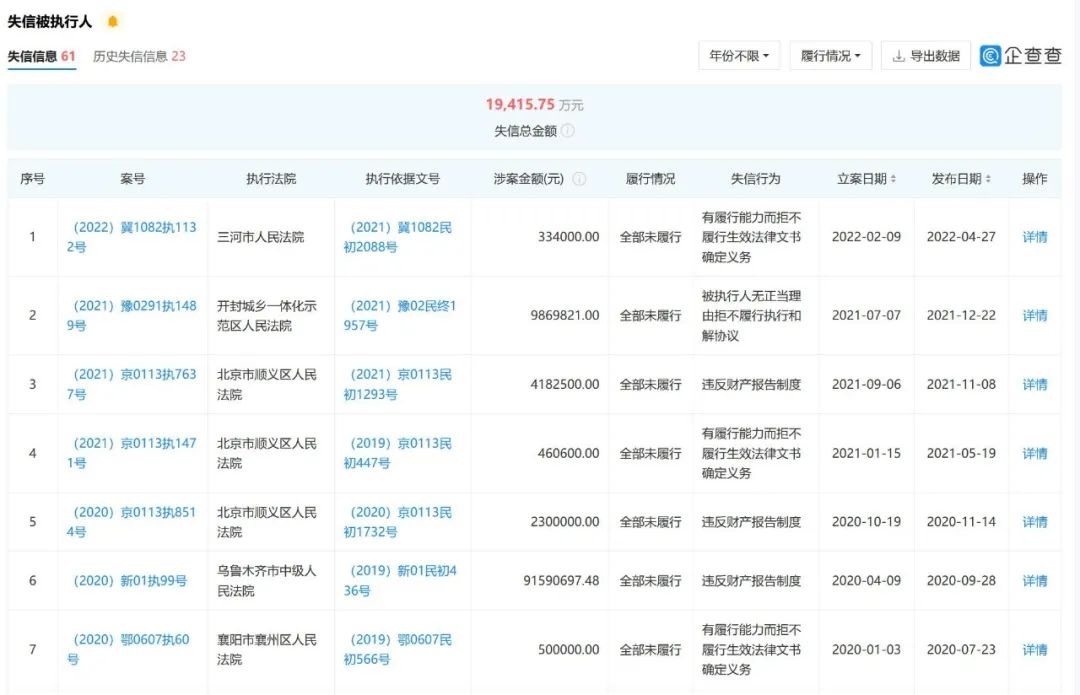Click the date 2020-09-28
This screenshot has height=695, width=1080.
[961, 581]
